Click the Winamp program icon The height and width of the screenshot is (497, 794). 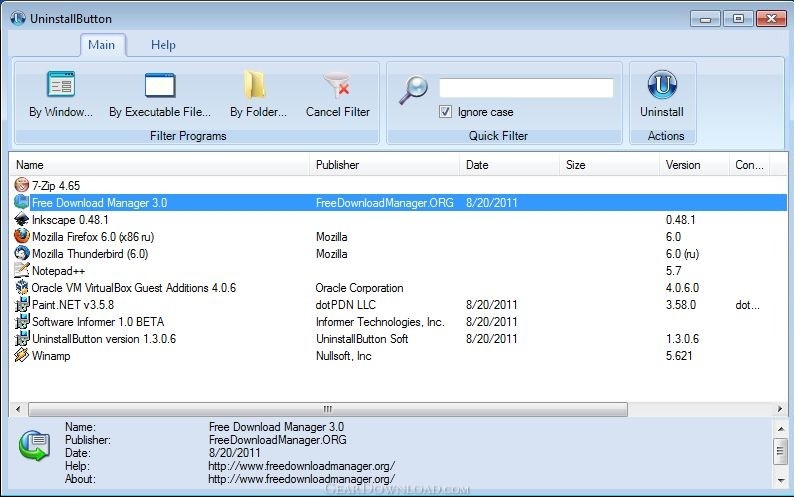(22, 355)
